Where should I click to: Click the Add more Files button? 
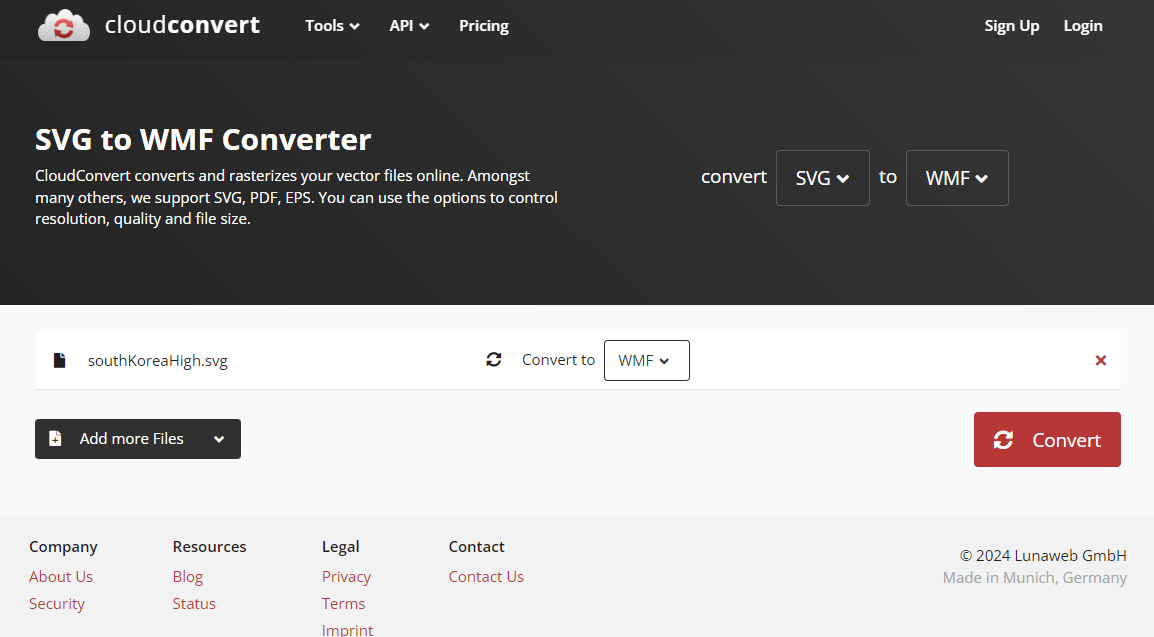(x=138, y=439)
